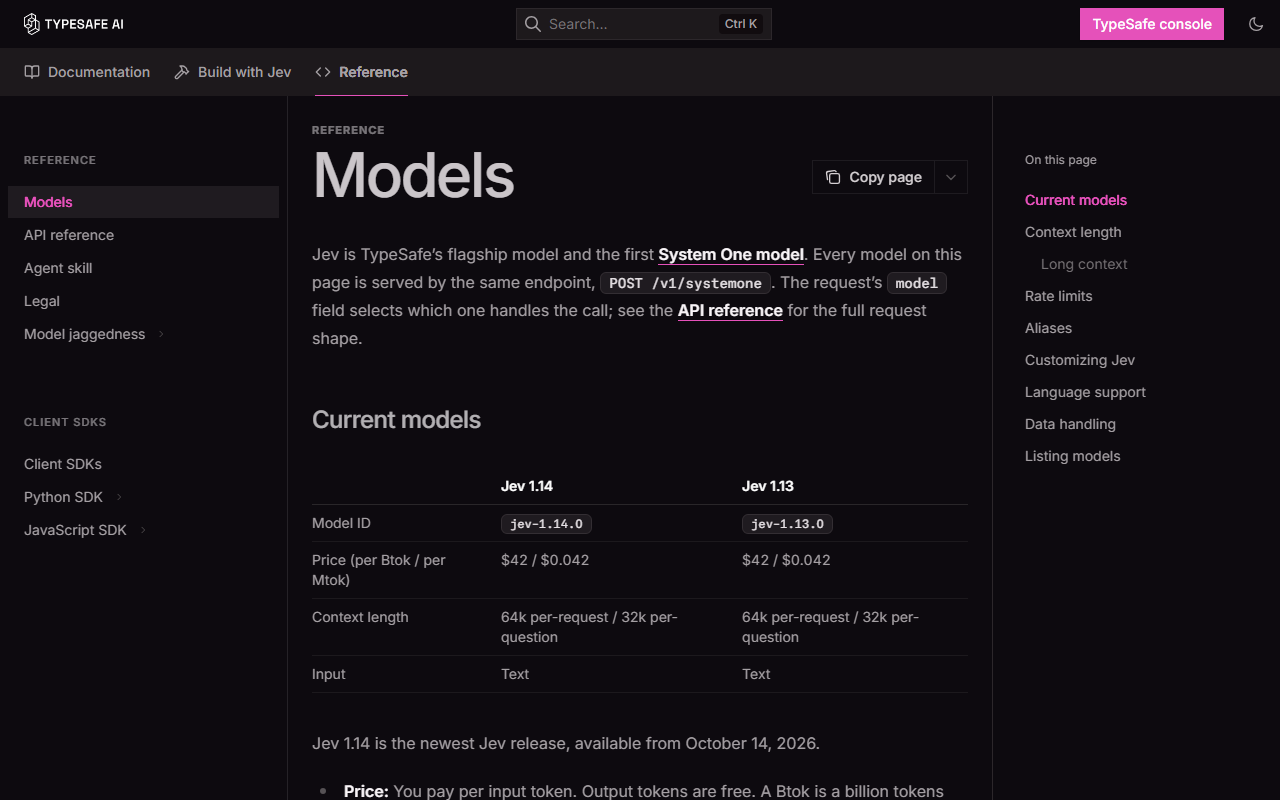The width and height of the screenshot is (1280, 800).
Task: Click the Reference code brackets icon
Action: pyautogui.click(x=323, y=72)
